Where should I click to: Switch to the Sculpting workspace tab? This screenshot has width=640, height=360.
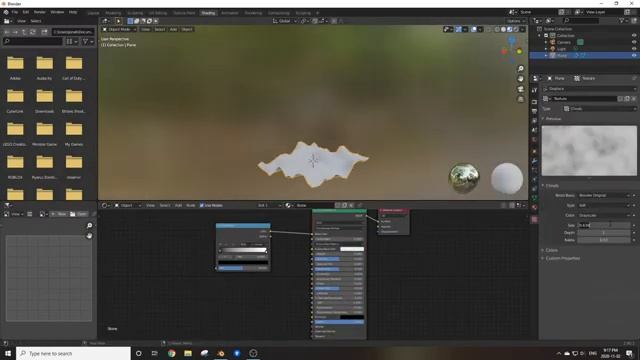point(135,13)
